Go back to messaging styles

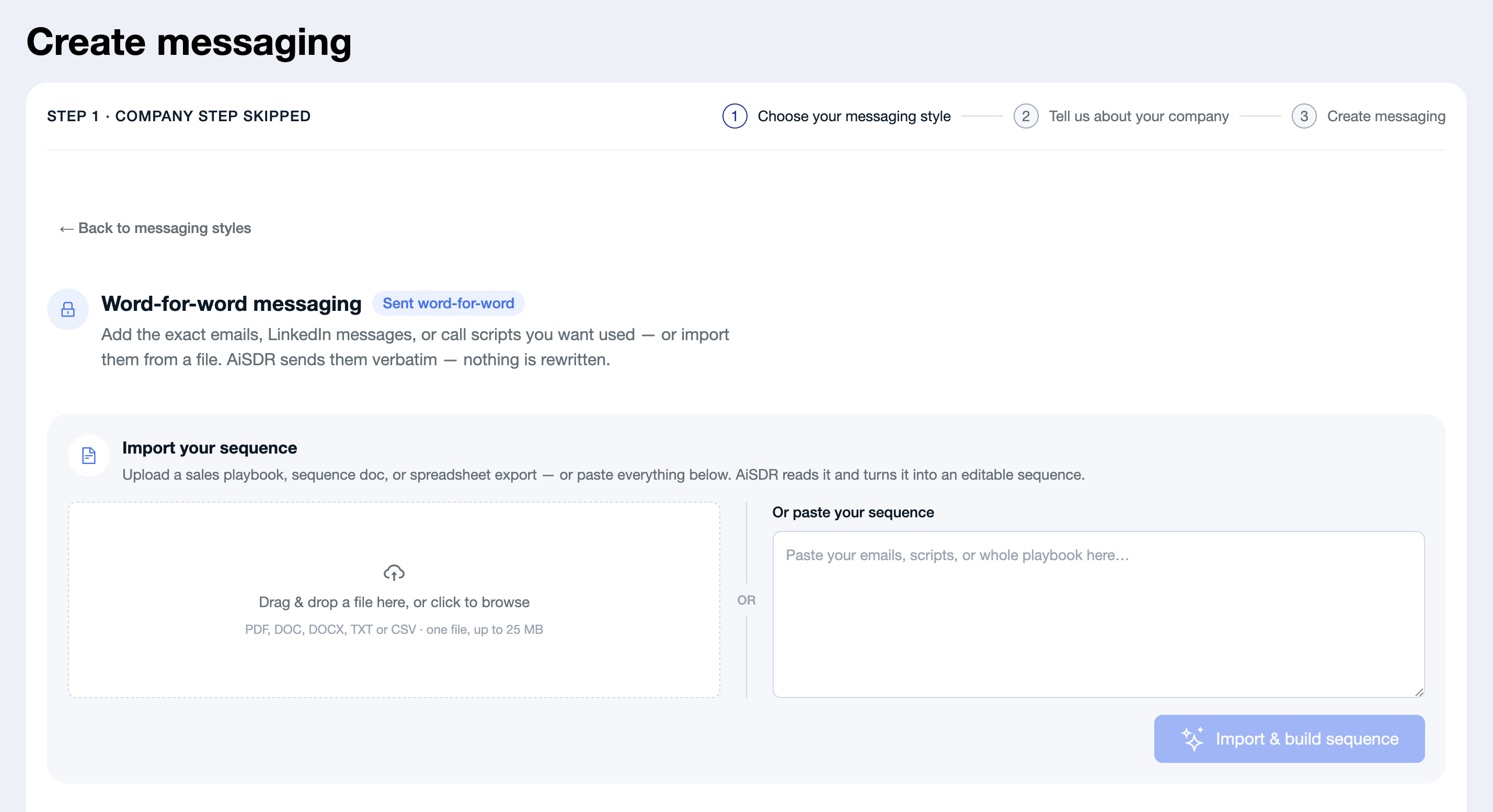click(x=155, y=228)
